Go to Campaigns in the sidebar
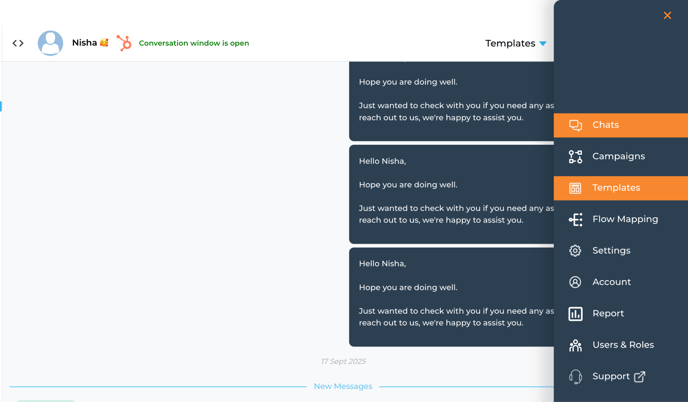688x402 pixels. 621,157
